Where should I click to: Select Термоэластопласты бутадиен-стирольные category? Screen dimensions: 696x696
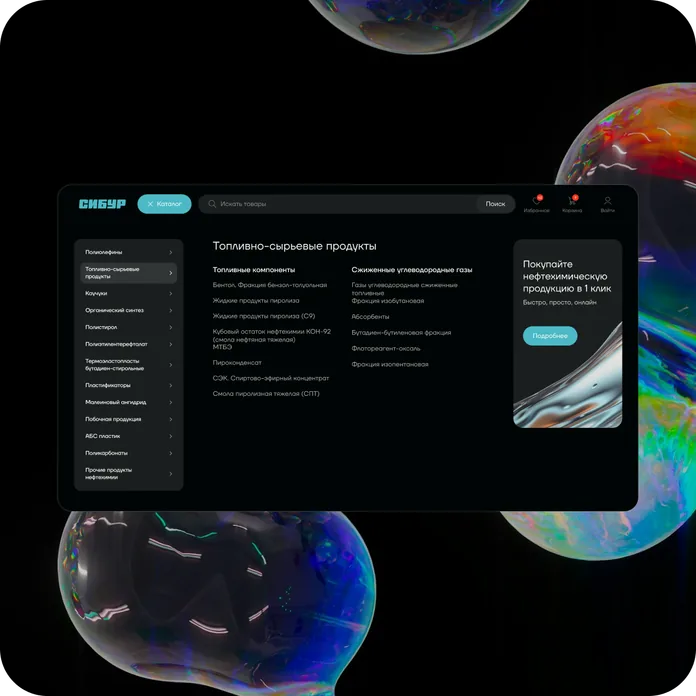[129, 364]
